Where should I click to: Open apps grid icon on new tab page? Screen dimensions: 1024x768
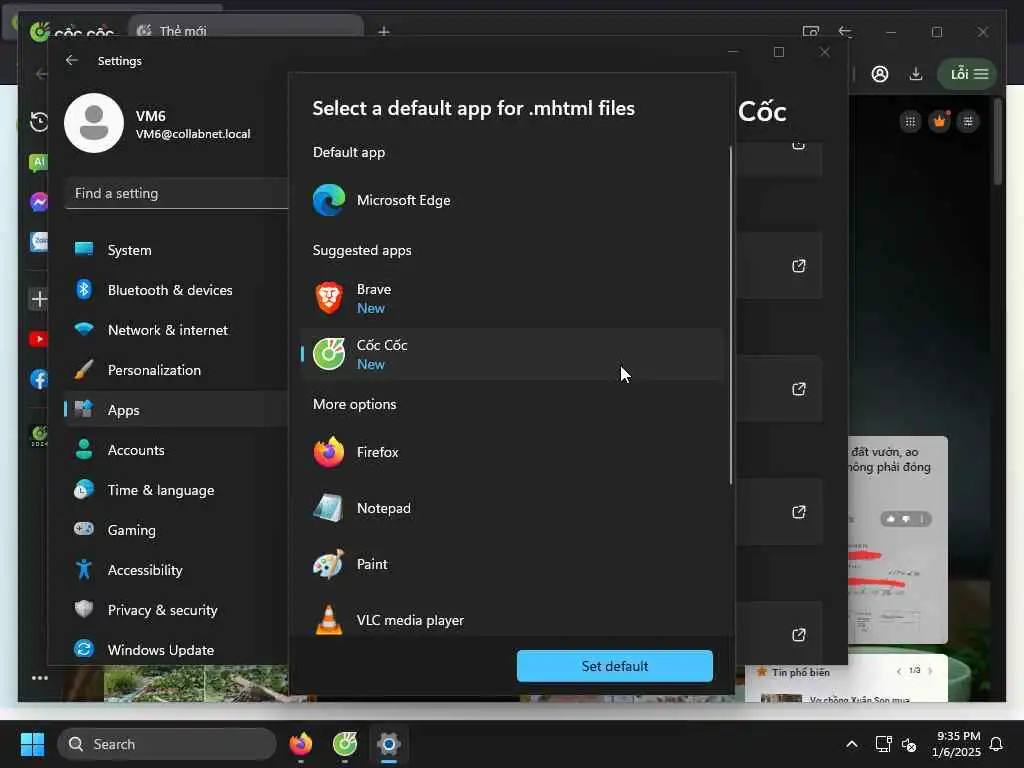(910, 121)
